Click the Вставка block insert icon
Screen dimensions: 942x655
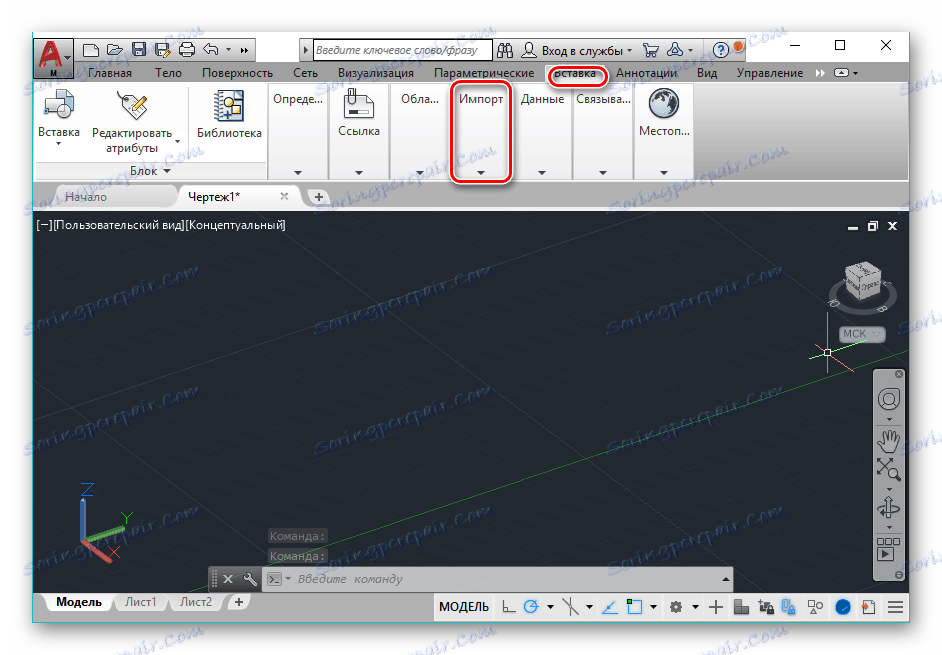[x=59, y=105]
